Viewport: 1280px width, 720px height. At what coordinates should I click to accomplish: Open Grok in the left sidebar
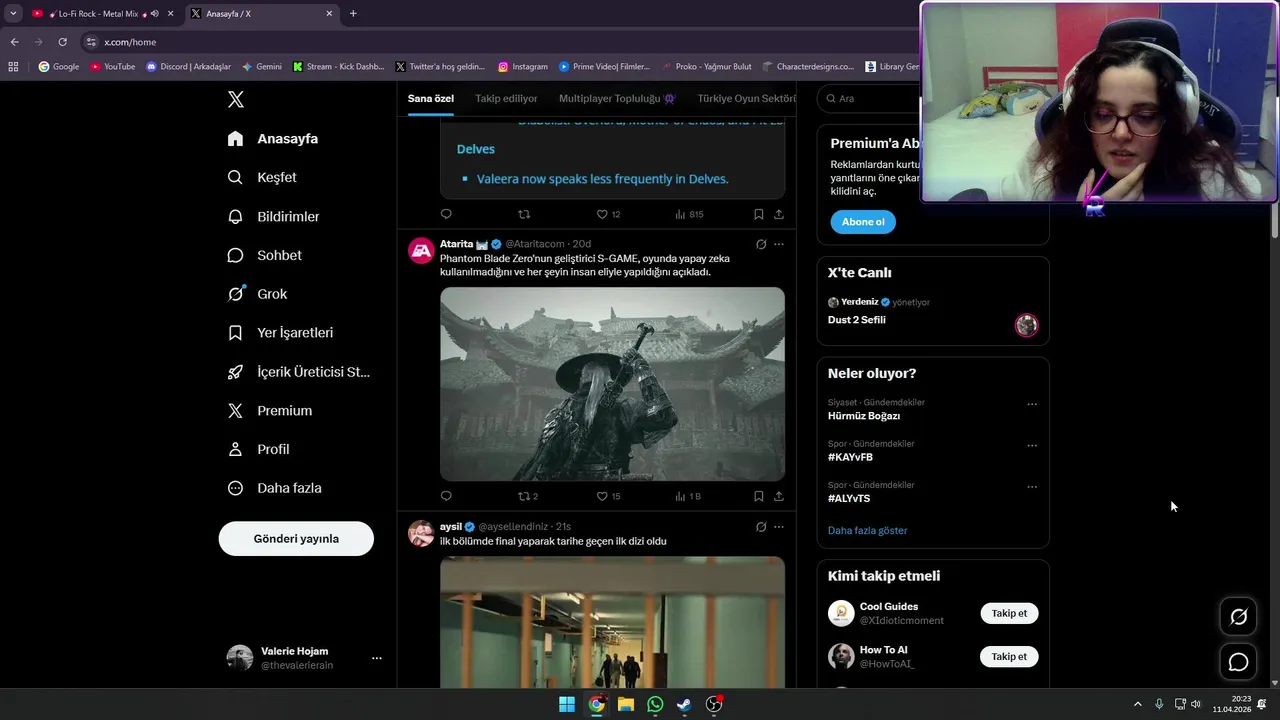(x=258, y=294)
